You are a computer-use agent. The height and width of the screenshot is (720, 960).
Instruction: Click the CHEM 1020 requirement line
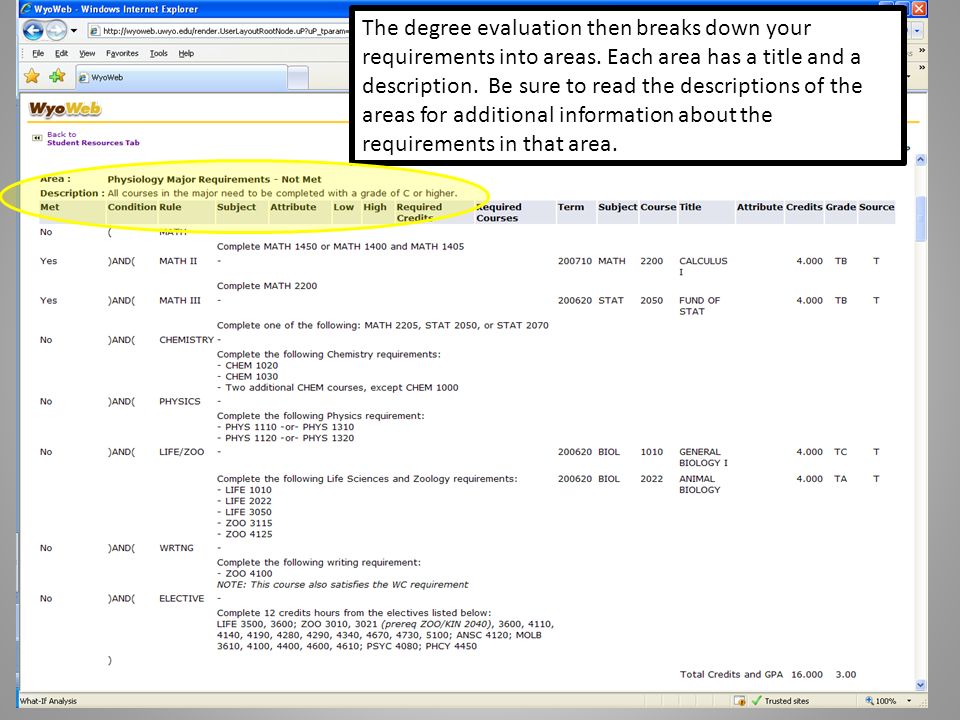pyautogui.click(x=247, y=366)
